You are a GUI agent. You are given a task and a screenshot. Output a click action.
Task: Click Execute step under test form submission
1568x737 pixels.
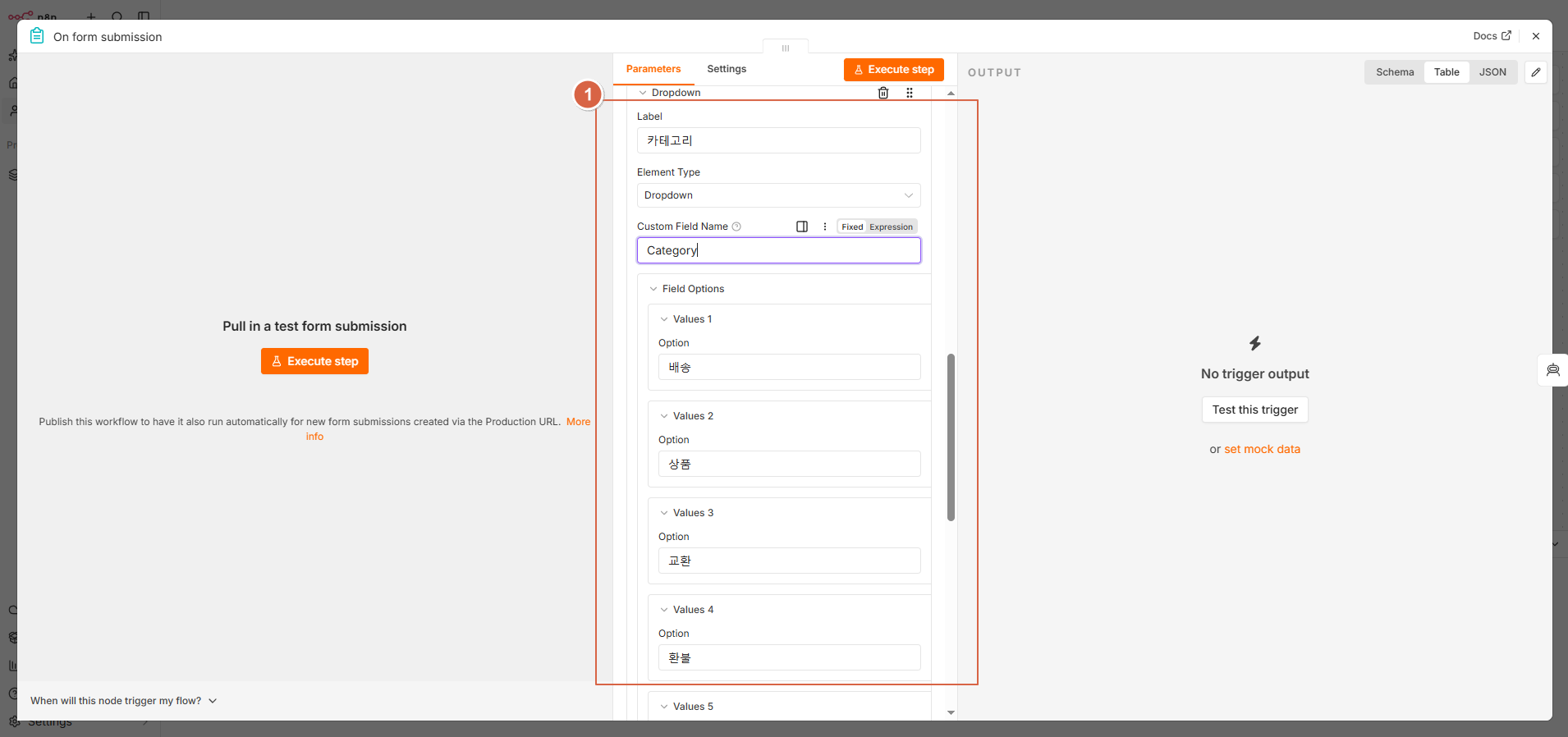pos(314,361)
